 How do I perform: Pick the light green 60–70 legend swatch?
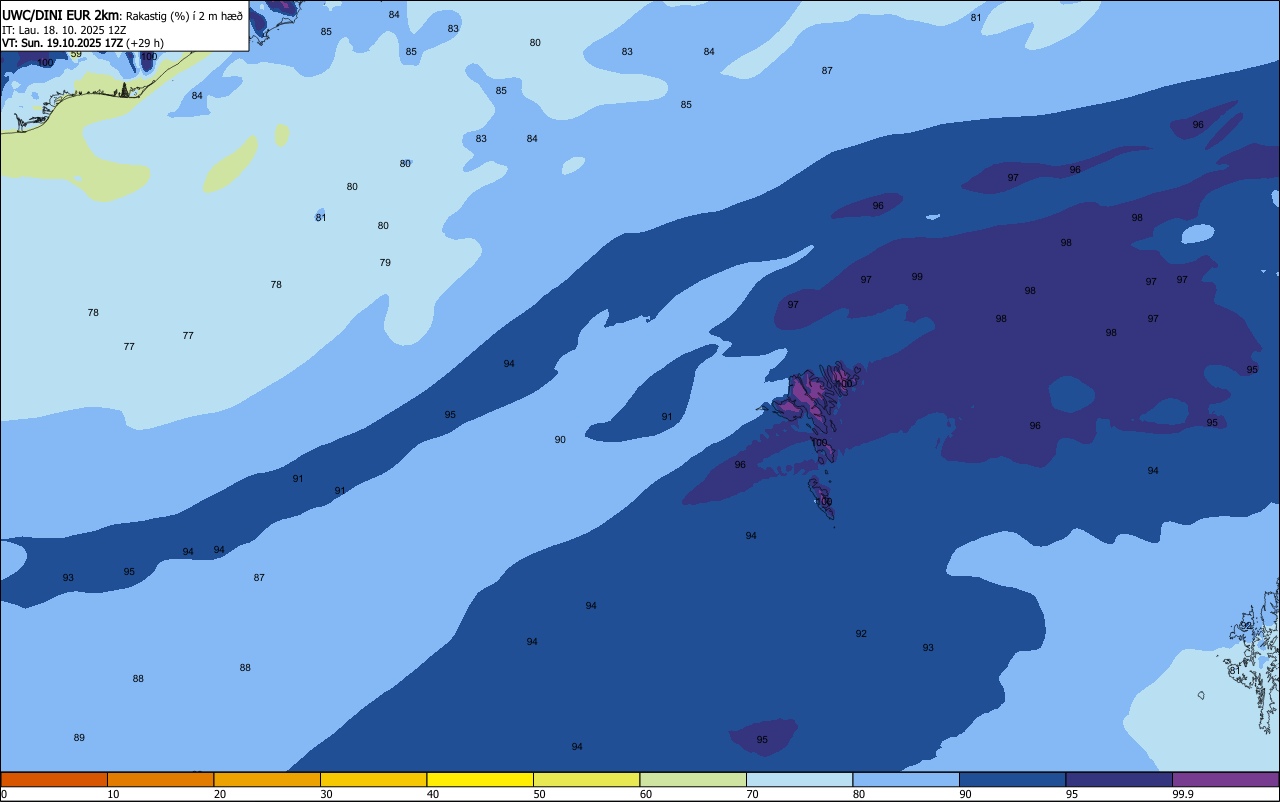(x=693, y=779)
